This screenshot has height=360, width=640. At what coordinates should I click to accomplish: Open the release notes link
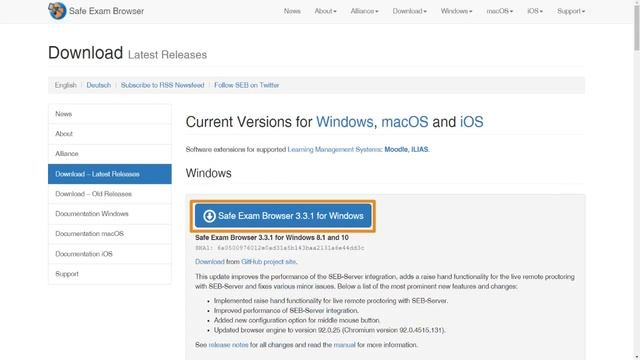point(228,345)
